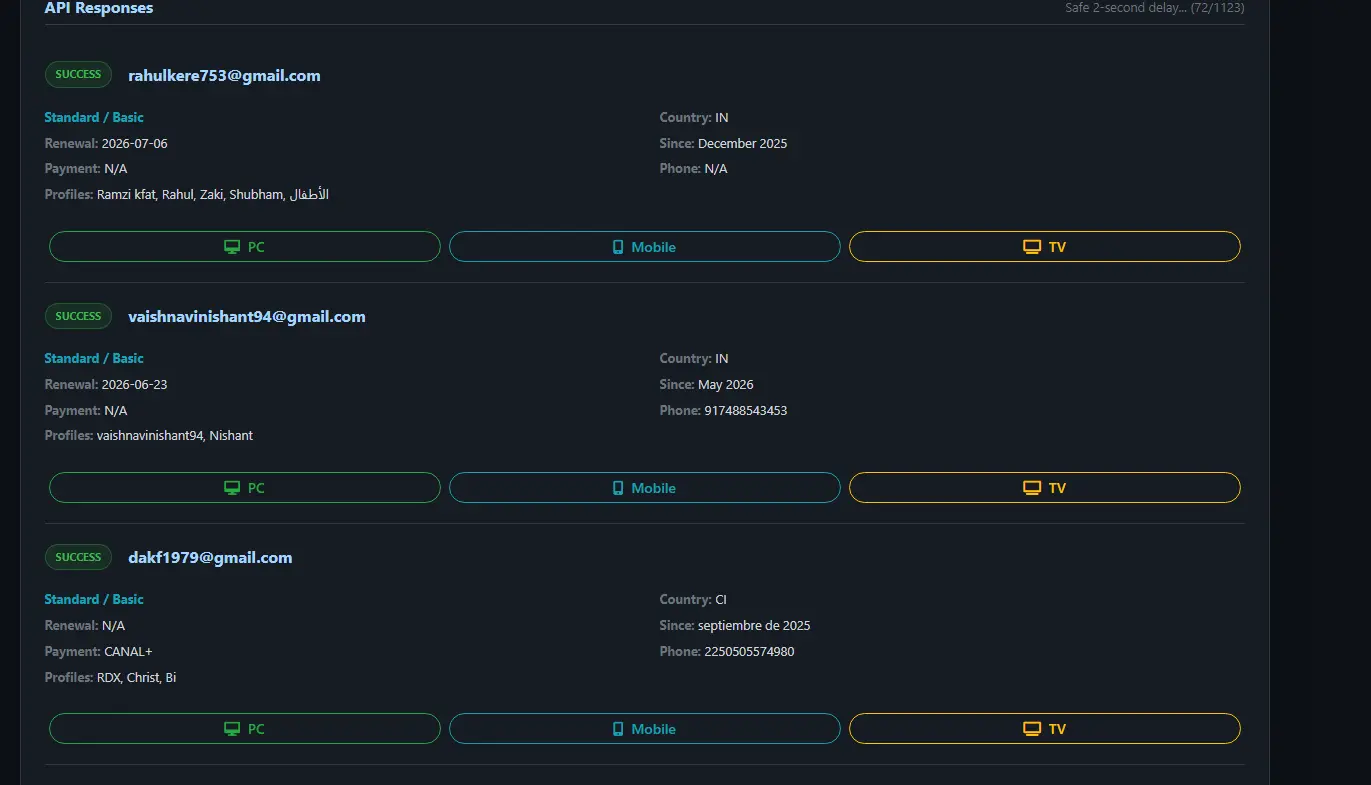1371x785 pixels.
Task: Select the rahulkere753 email heading
Action: click(224, 76)
